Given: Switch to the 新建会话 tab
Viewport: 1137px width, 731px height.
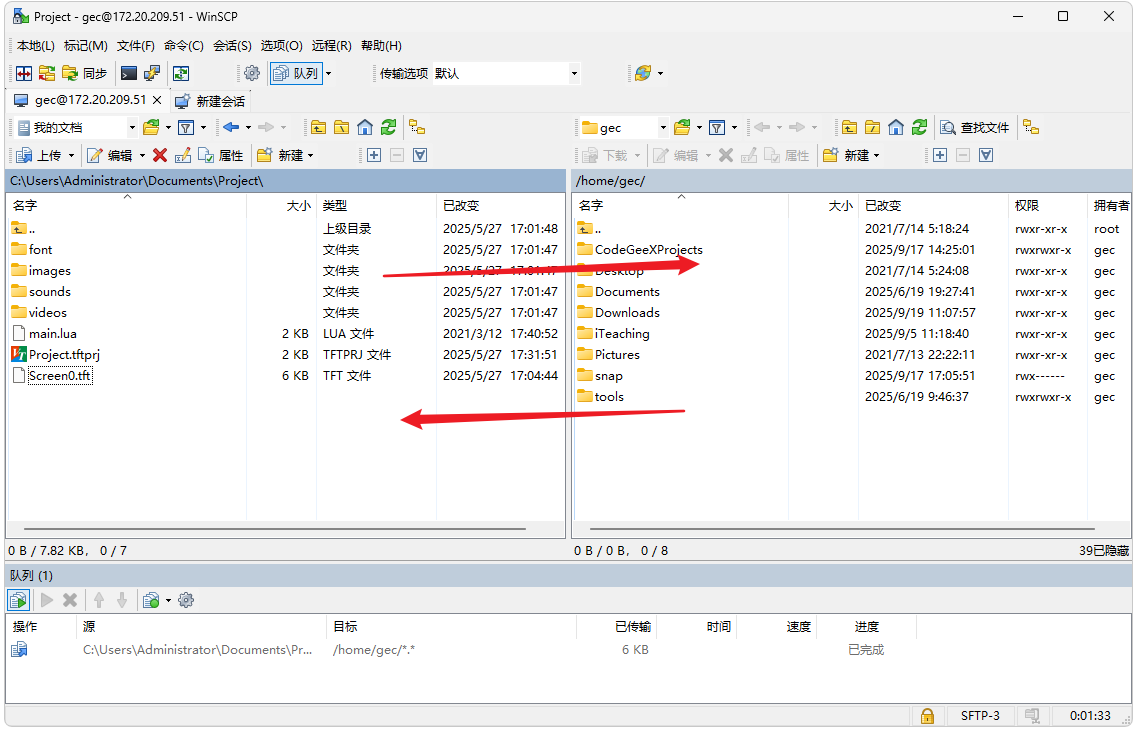Looking at the screenshot, I should (x=210, y=101).
